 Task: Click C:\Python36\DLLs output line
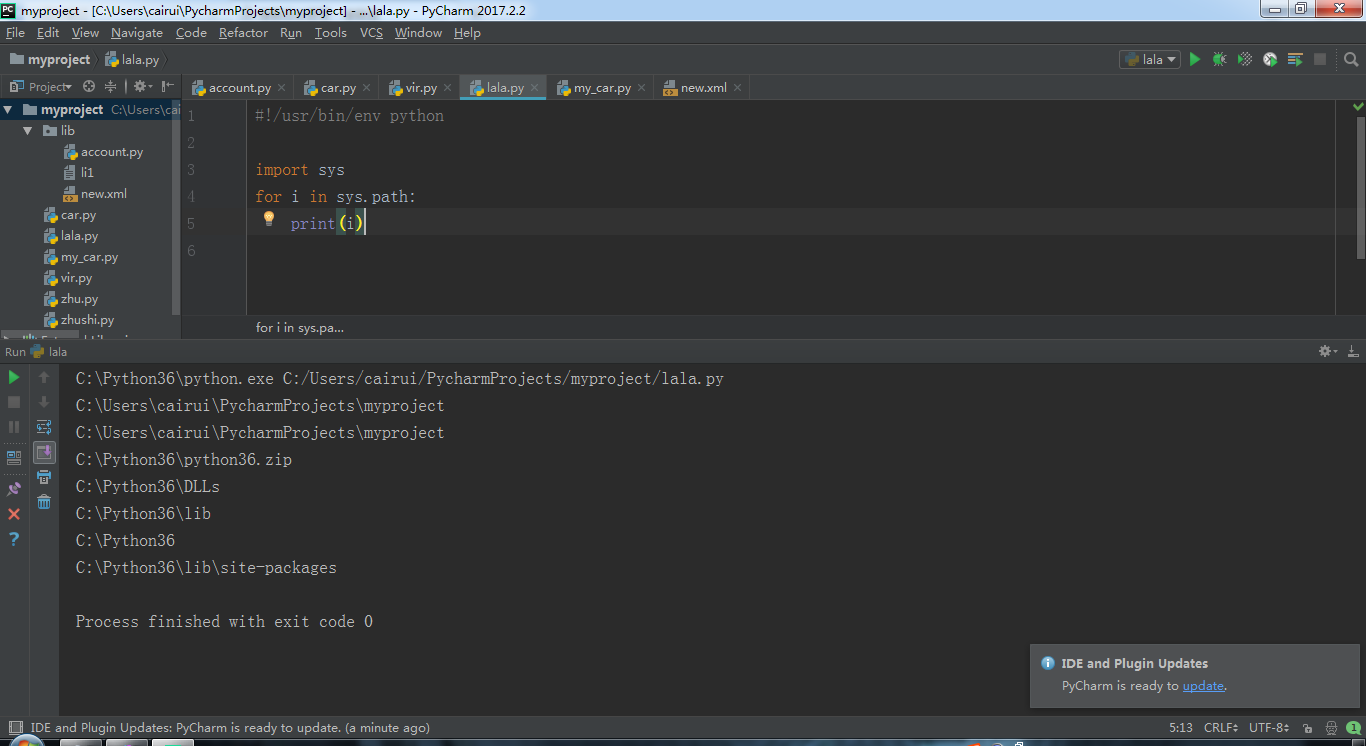pyautogui.click(x=148, y=487)
